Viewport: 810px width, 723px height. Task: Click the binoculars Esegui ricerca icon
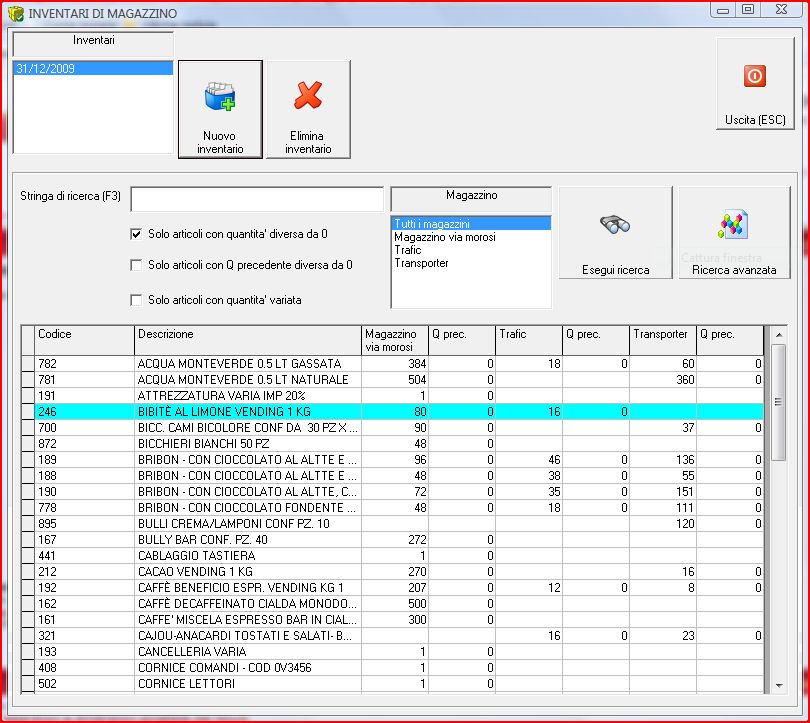615,224
